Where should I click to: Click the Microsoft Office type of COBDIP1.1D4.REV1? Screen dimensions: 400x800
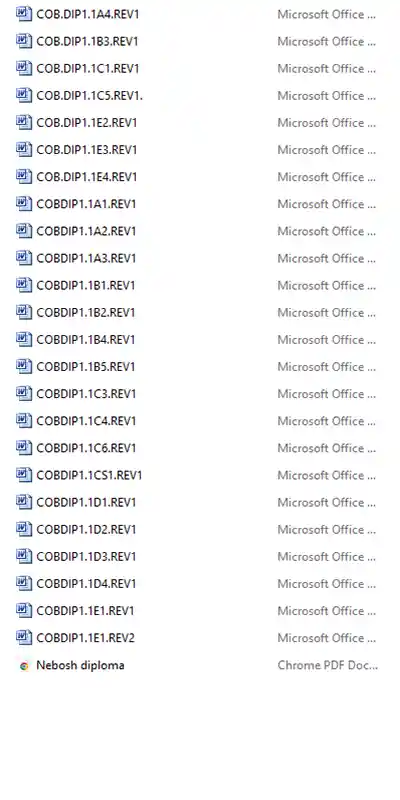(327, 583)
